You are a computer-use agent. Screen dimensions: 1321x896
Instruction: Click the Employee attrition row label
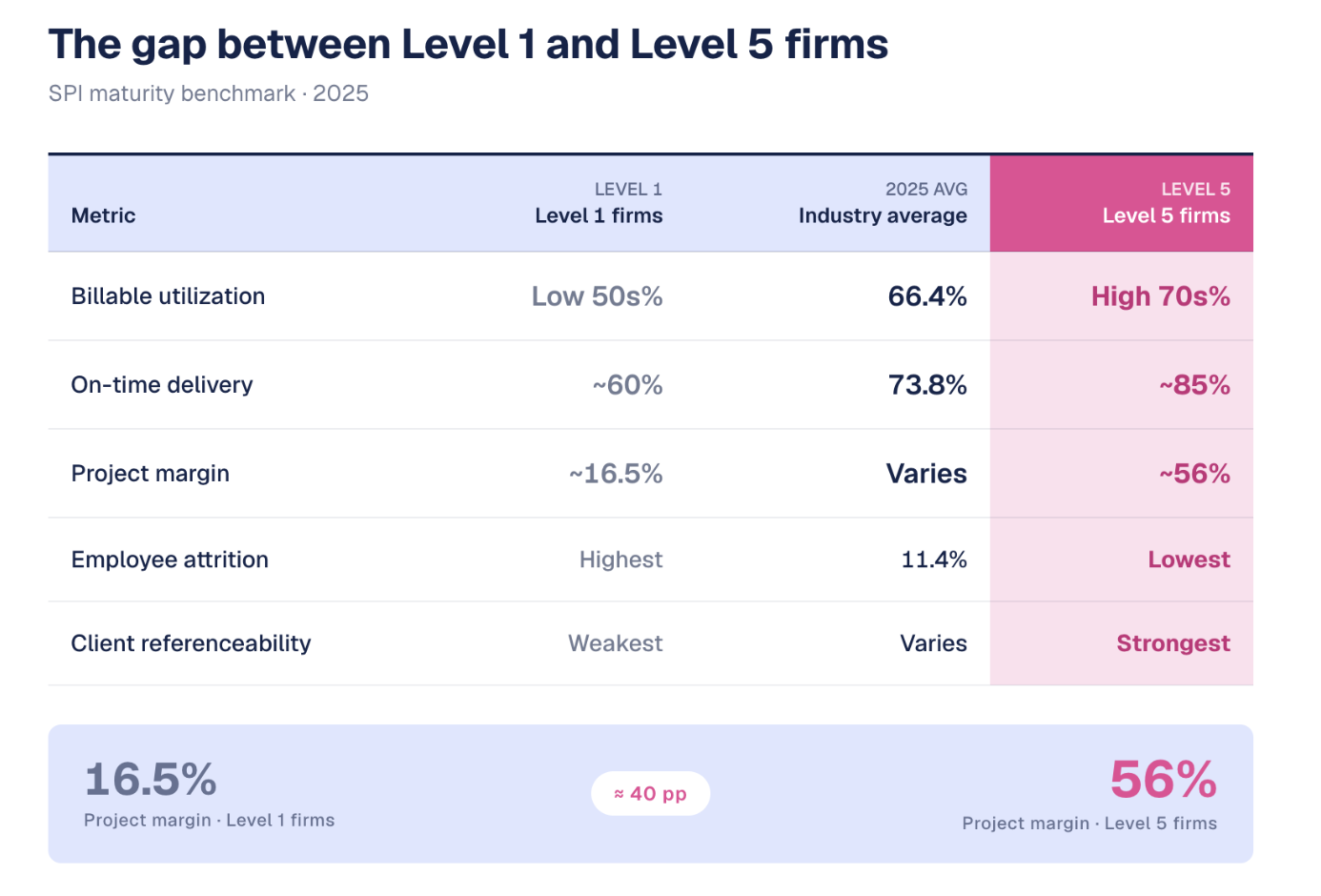point(170,560)
